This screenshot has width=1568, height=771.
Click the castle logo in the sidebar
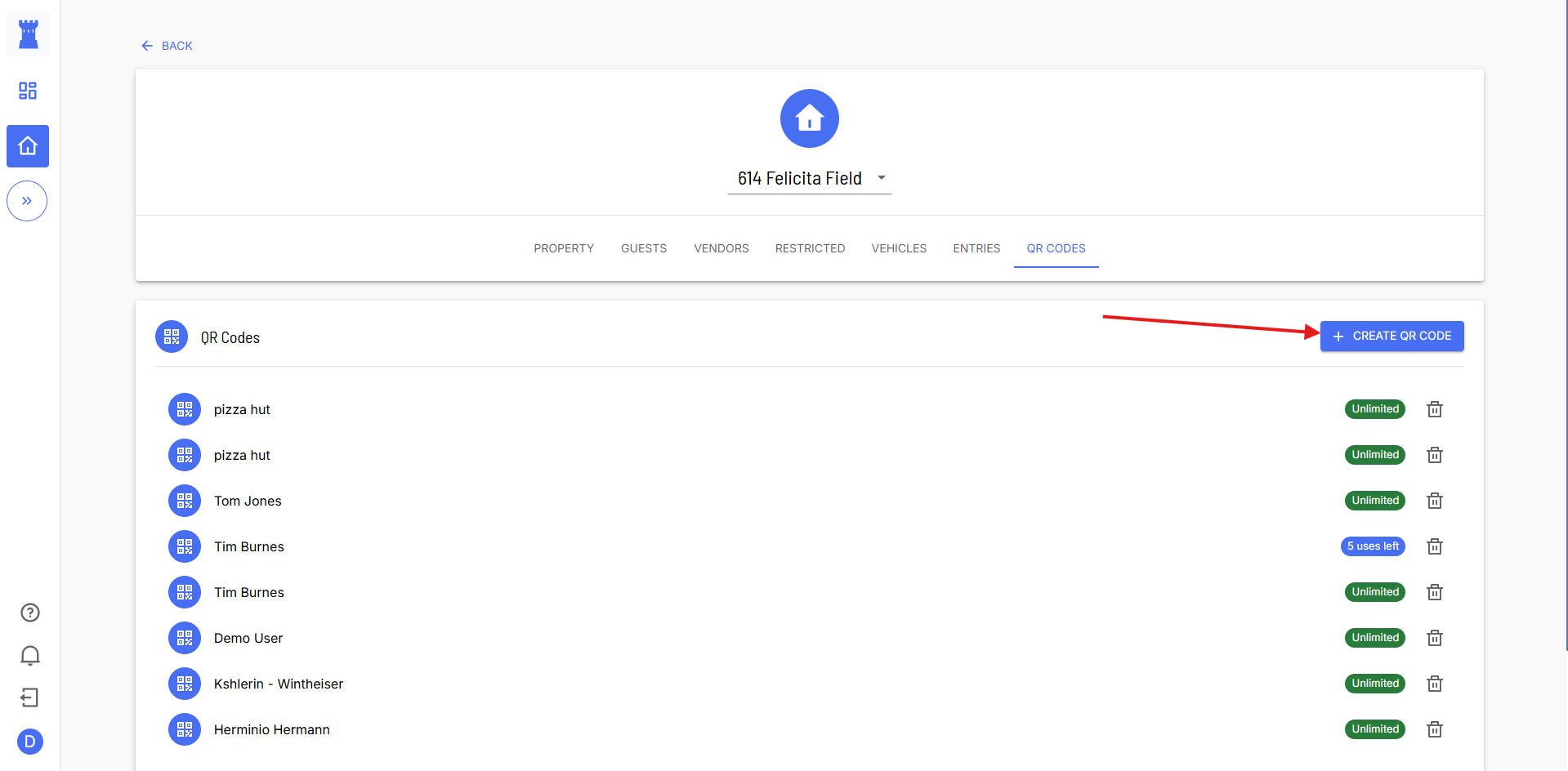pyautogui.click(x=29, y=34)
